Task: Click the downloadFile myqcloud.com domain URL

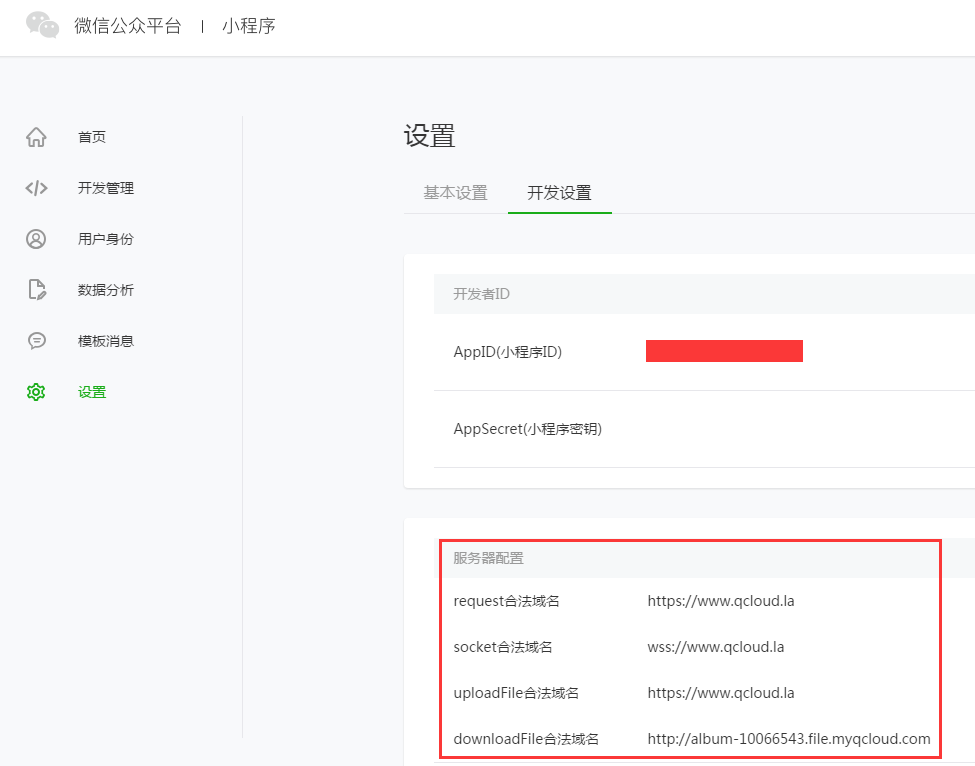Action: pyautogui.click(x=788, y=739)
